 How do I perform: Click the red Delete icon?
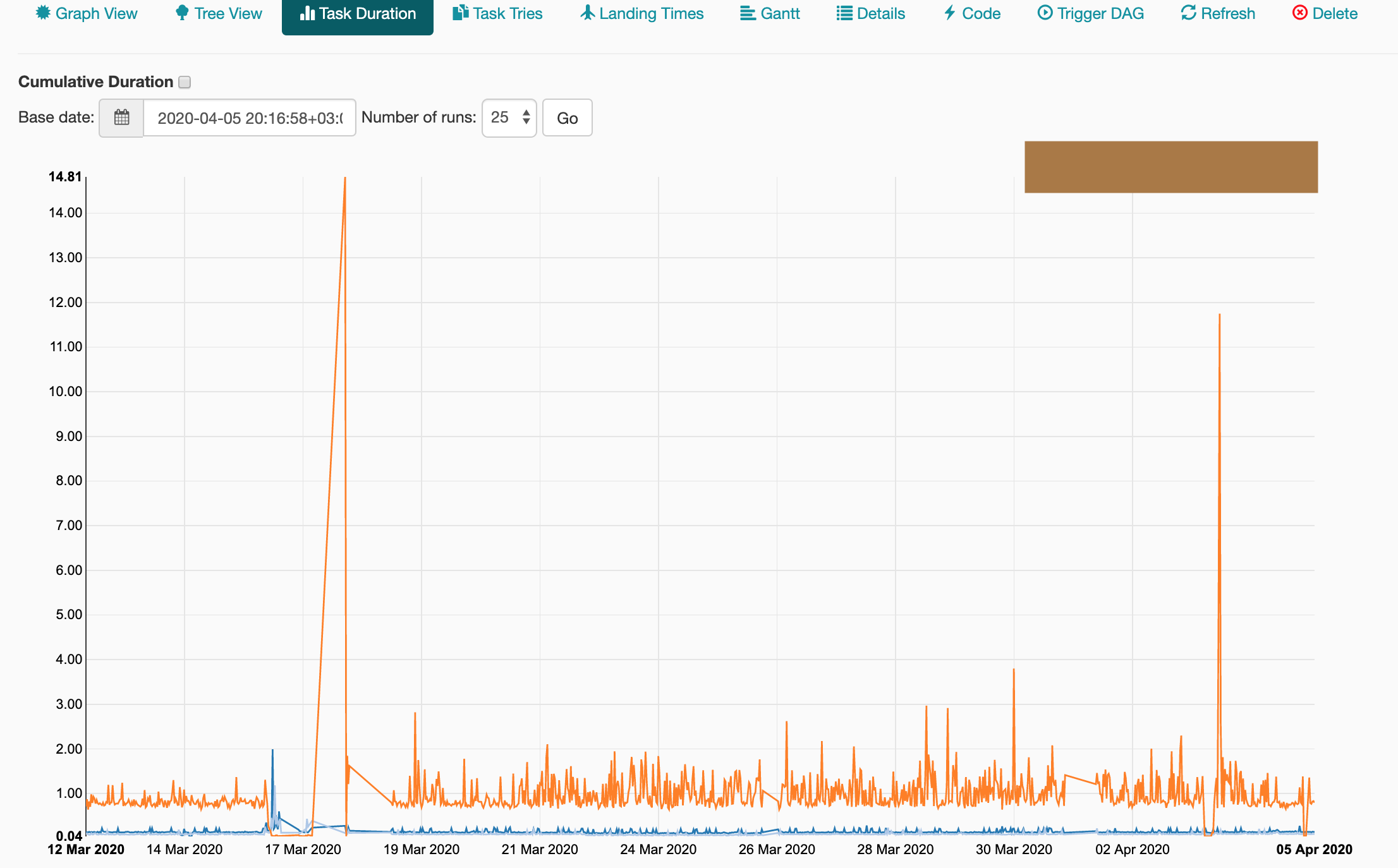pos(1300,13)
